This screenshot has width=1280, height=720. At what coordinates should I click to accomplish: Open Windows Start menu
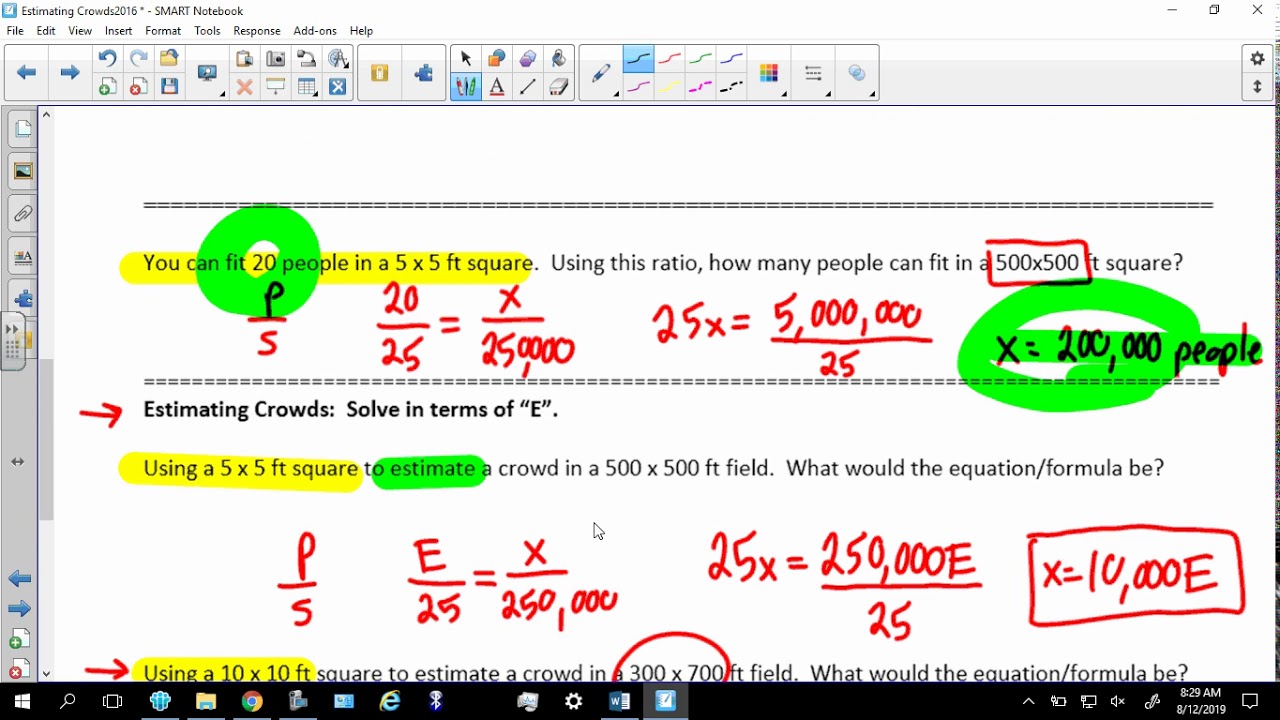[x=22, y=701]
